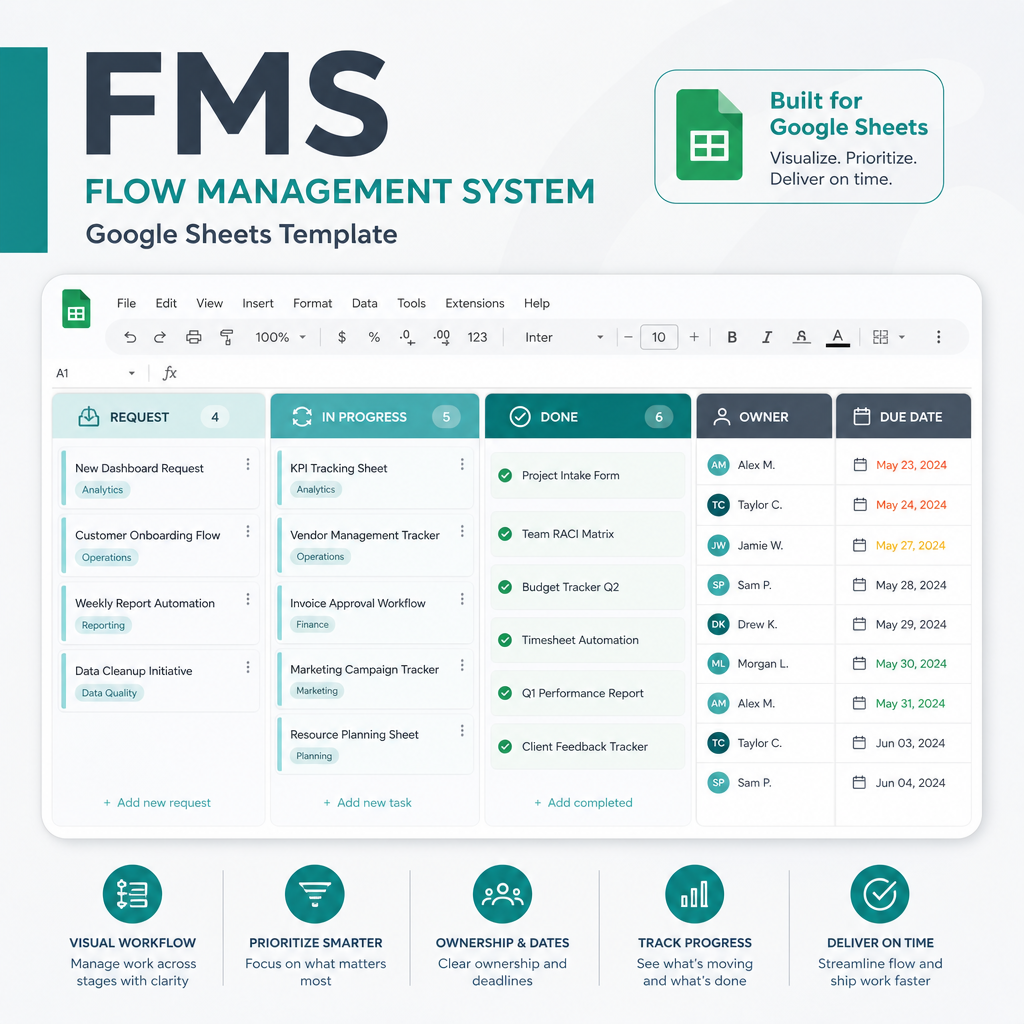Click the Finance tag on Invoice Approval Workflow
This screenshot has width=1024, height=1024.
click(x=312, y=624)
